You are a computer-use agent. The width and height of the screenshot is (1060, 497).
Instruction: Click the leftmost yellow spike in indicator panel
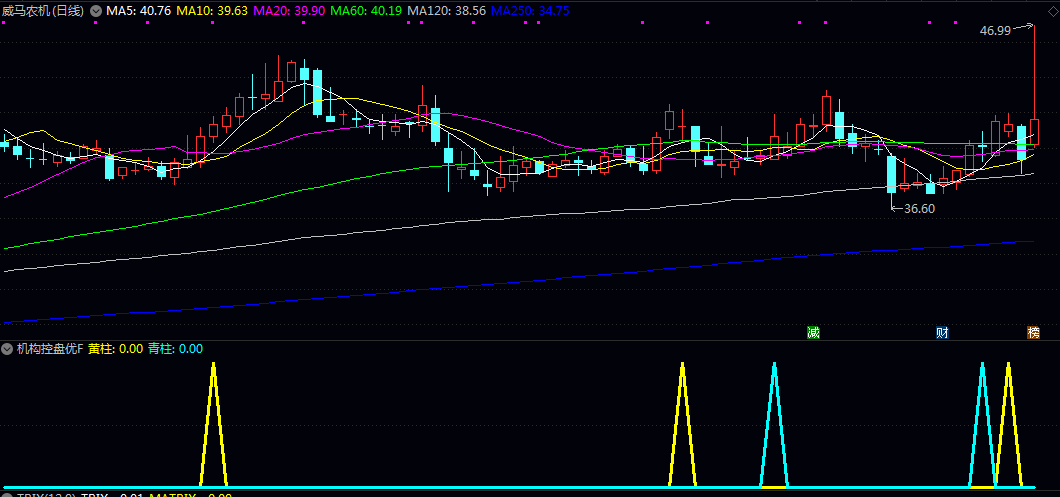pos(213,420)
